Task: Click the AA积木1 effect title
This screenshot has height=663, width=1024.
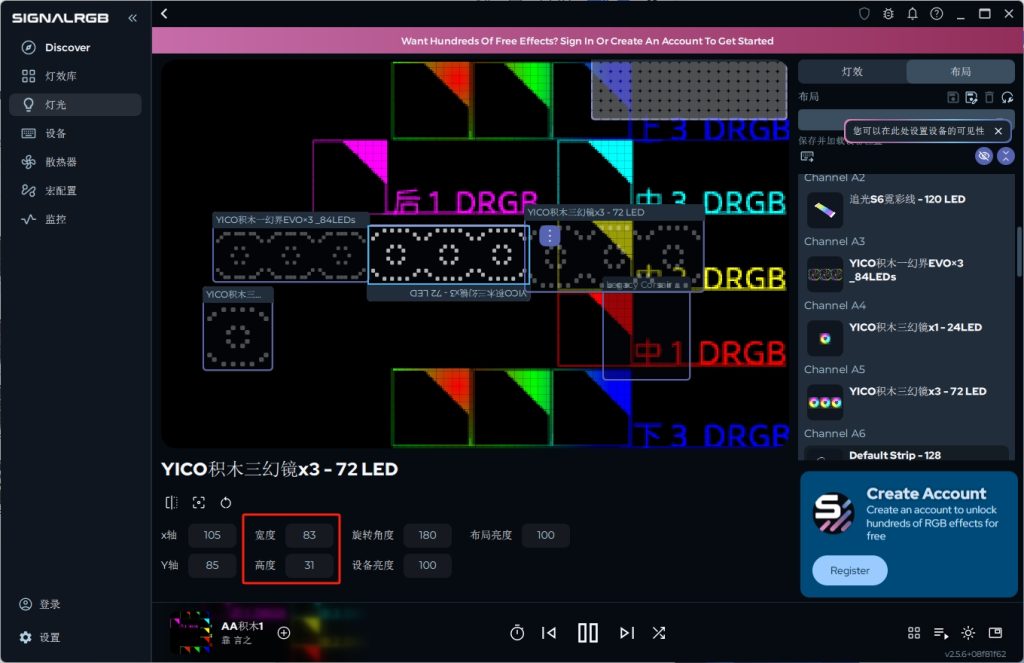Action: pos(242,626)
